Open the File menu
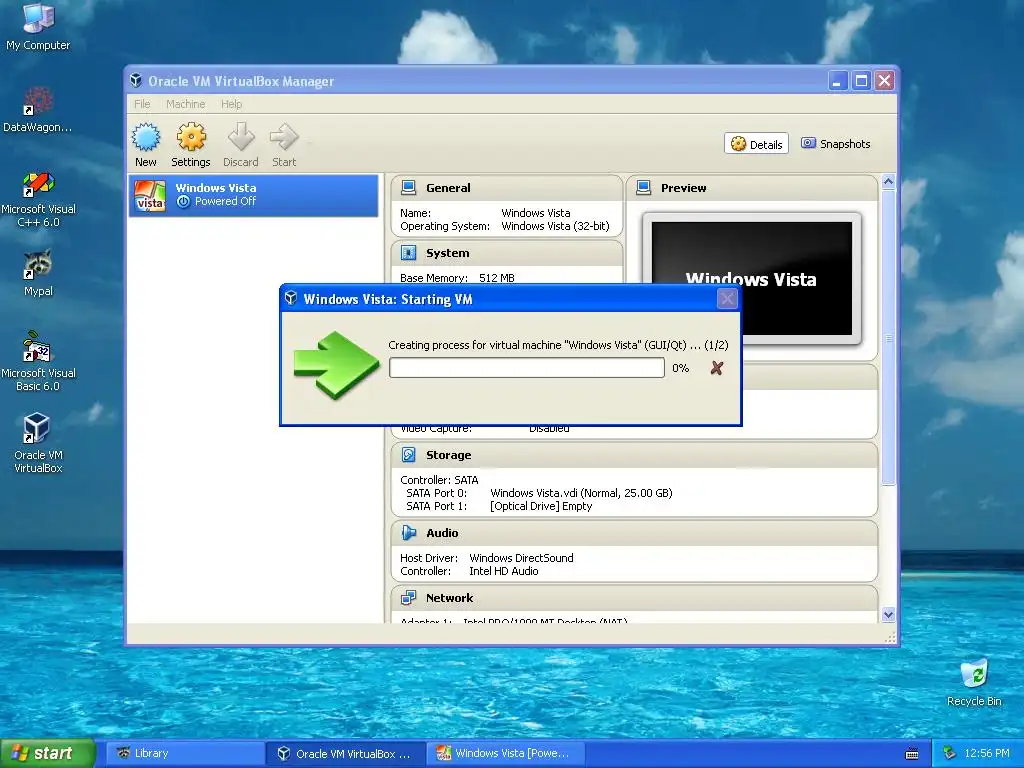Viewport: 1024px width, 768px height. [x=142, y=104]
